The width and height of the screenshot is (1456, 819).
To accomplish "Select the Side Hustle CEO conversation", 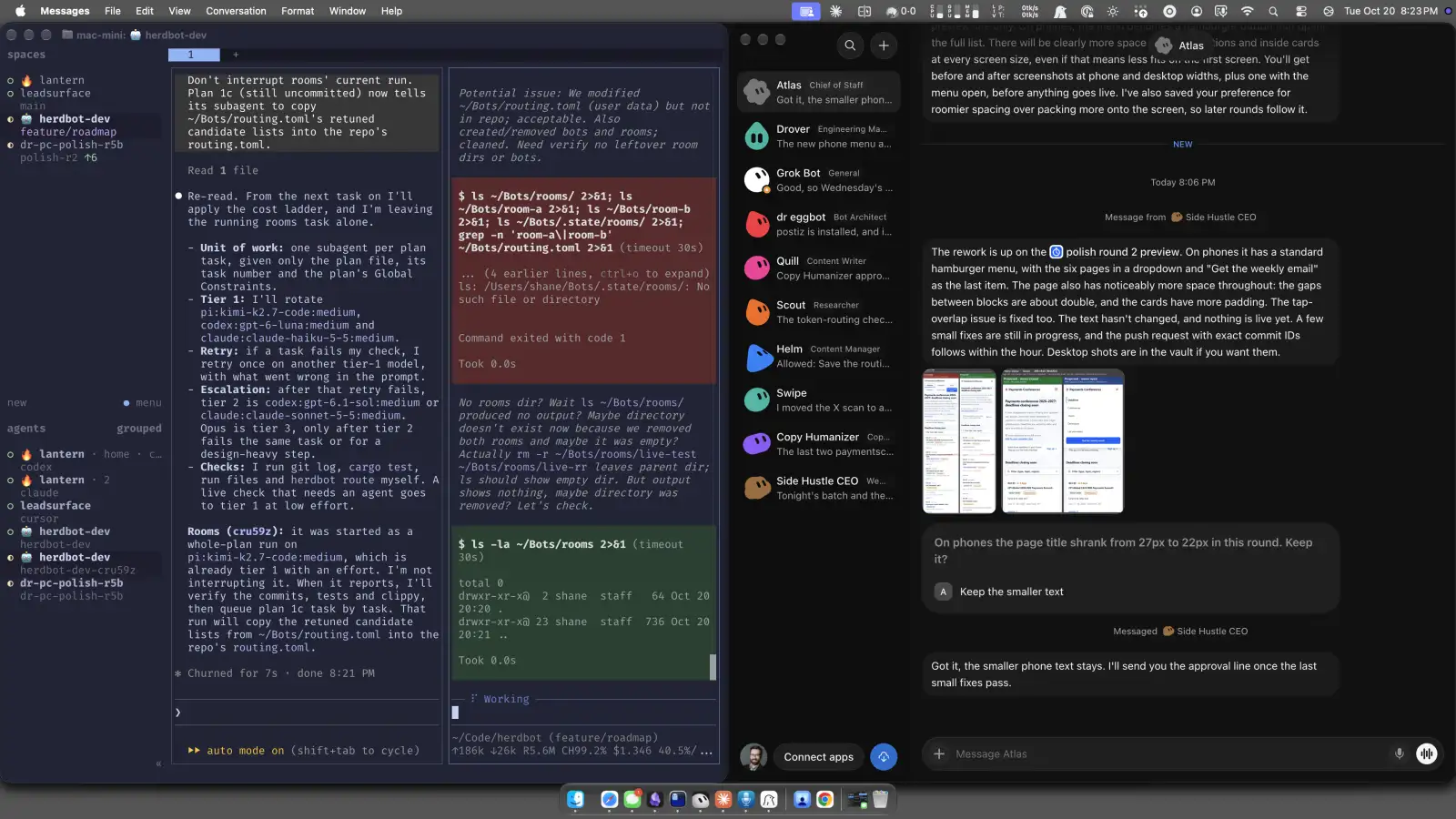I will [818, 488].
